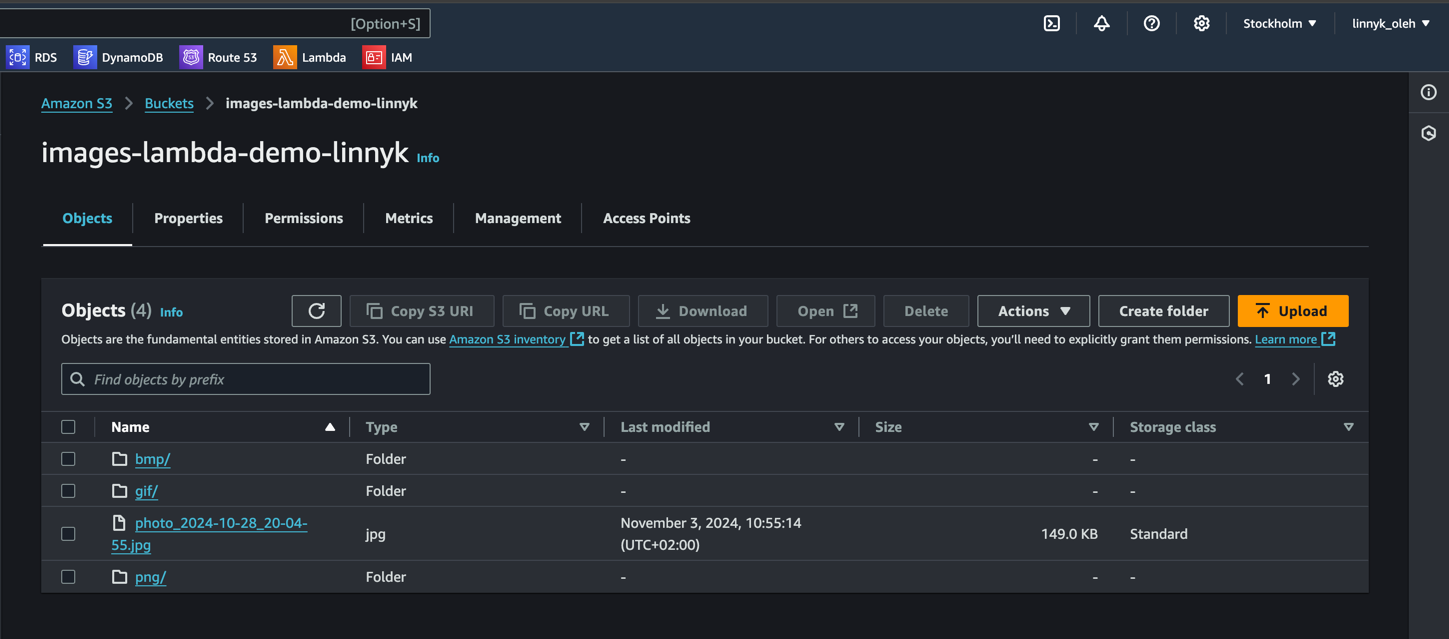Open the DynamoDB service shortcut
The height and width of the screenshot is (639, 1449).
tap(119, 57)
